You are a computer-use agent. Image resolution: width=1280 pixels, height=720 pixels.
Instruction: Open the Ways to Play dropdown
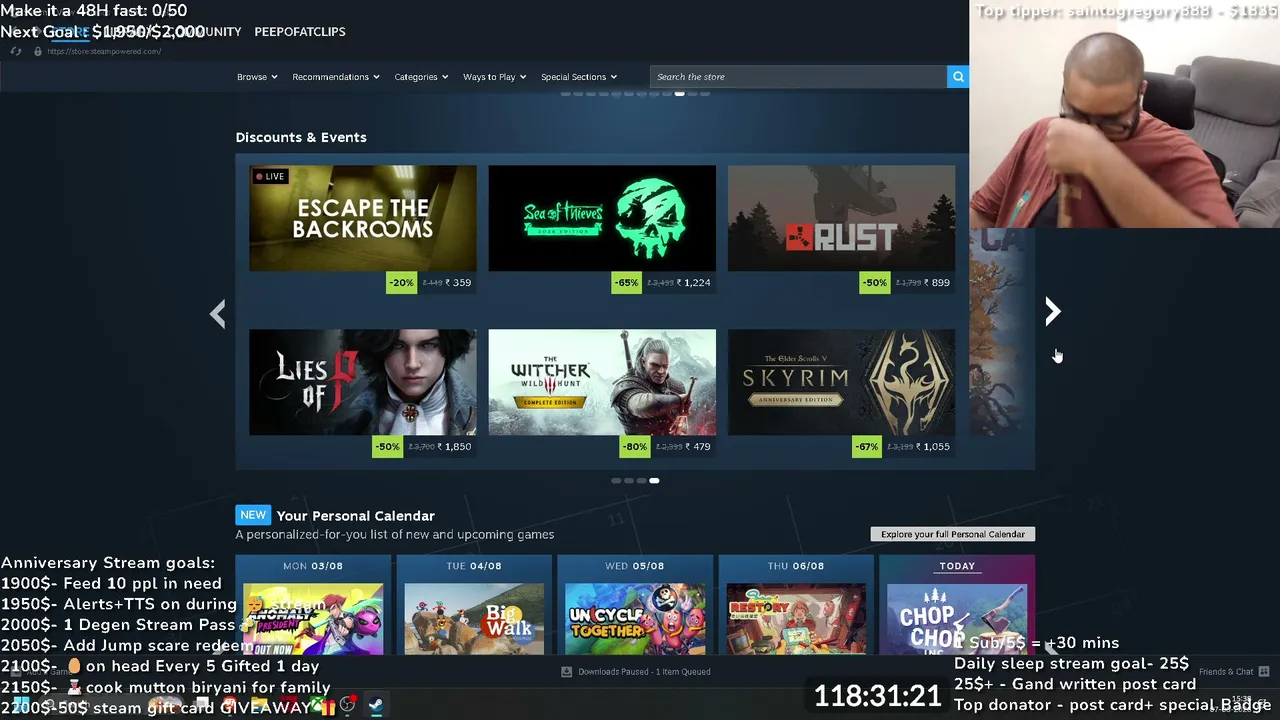494,77
